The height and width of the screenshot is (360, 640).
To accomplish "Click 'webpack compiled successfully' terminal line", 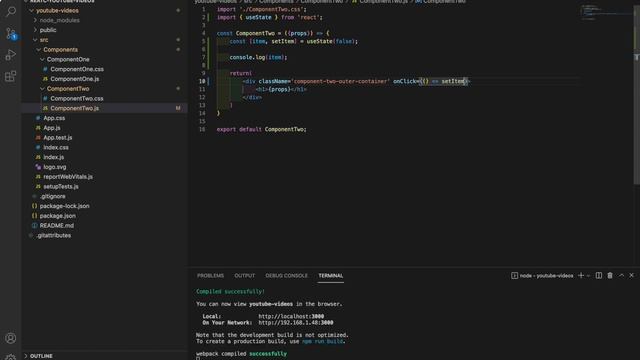I will coord(241,354).
